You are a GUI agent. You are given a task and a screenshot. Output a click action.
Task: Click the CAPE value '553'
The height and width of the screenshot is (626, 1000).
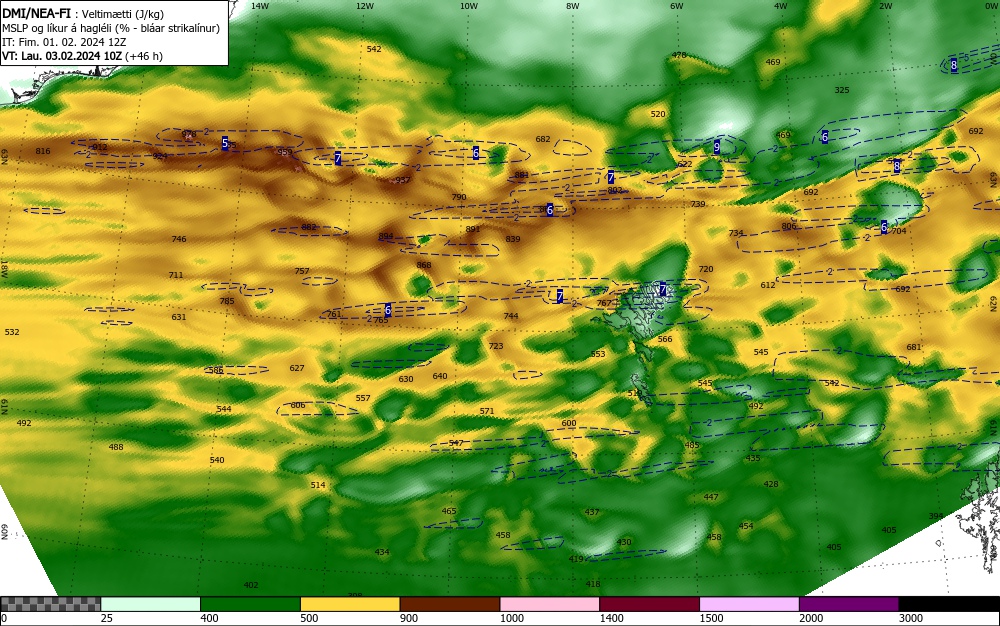pyautogui.click(x=598, y=354)
